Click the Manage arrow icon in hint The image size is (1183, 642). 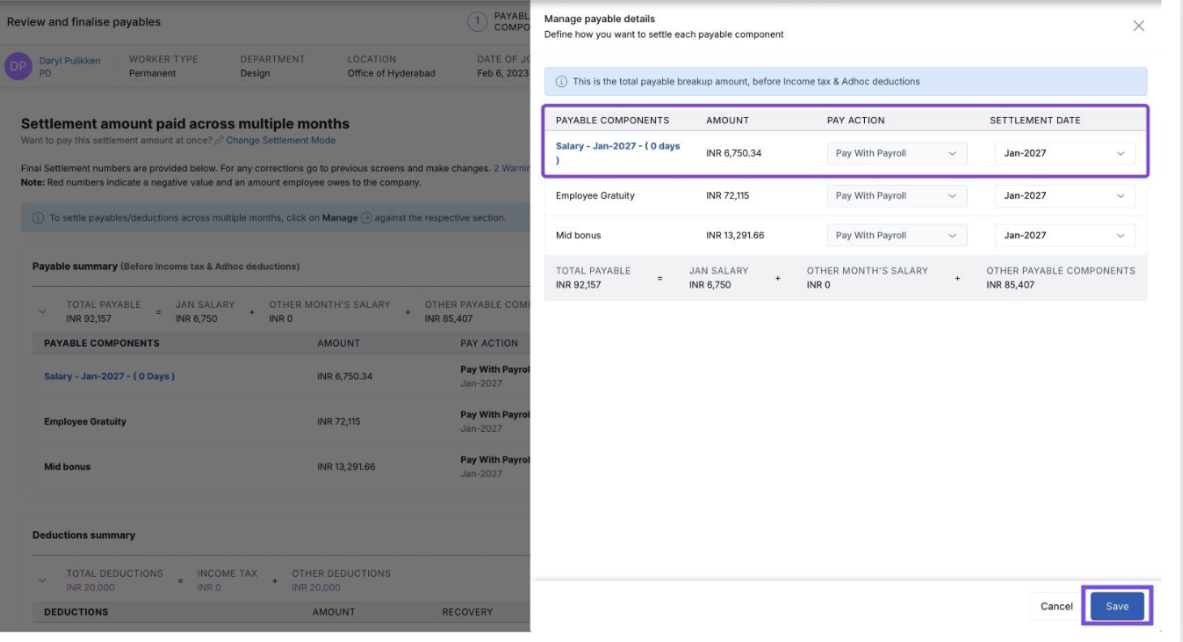tap(366, 218)
